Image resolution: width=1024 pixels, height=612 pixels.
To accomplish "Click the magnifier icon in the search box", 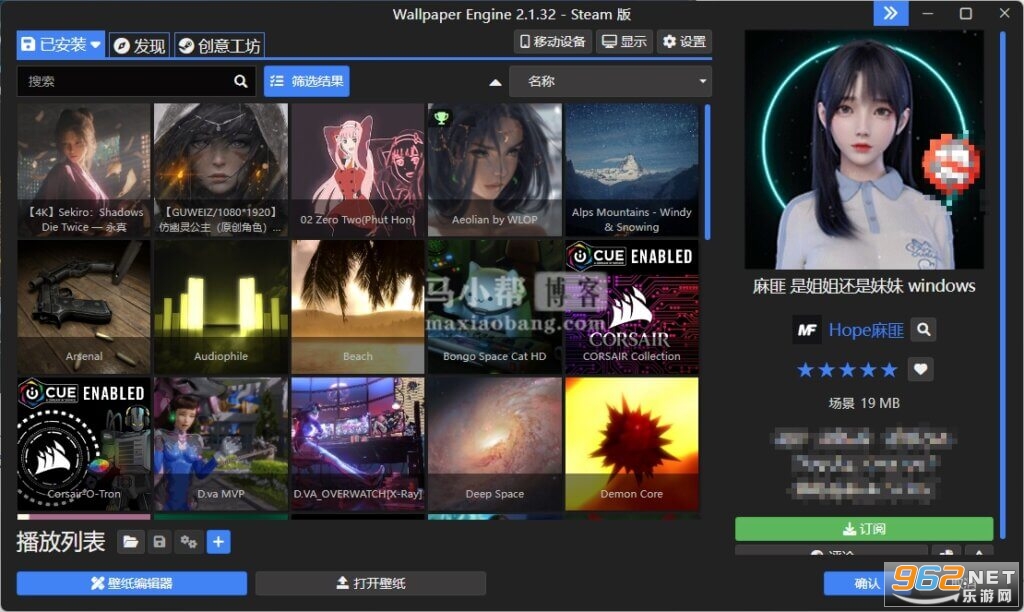I will 240,81.
